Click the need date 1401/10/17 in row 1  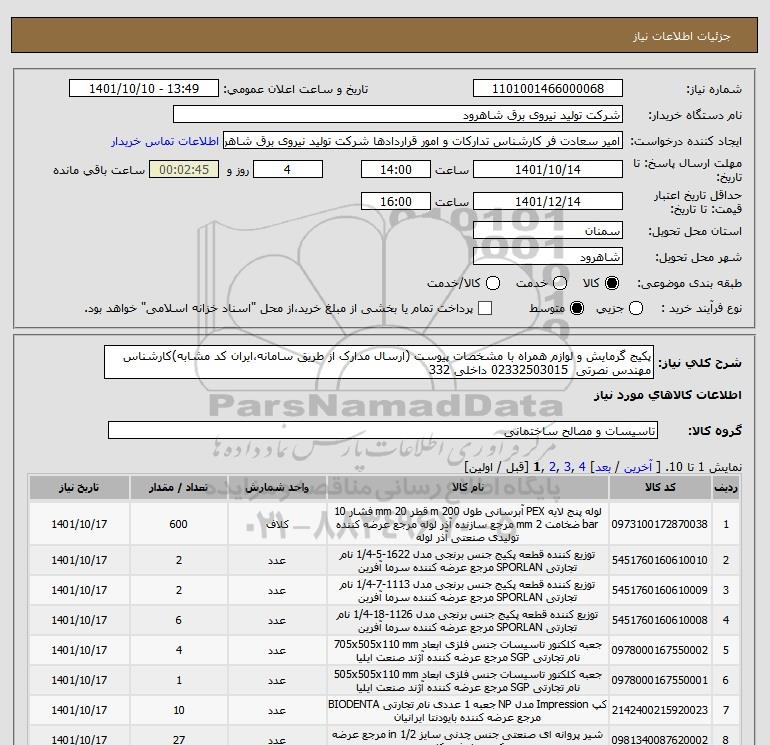click(79, 524)
